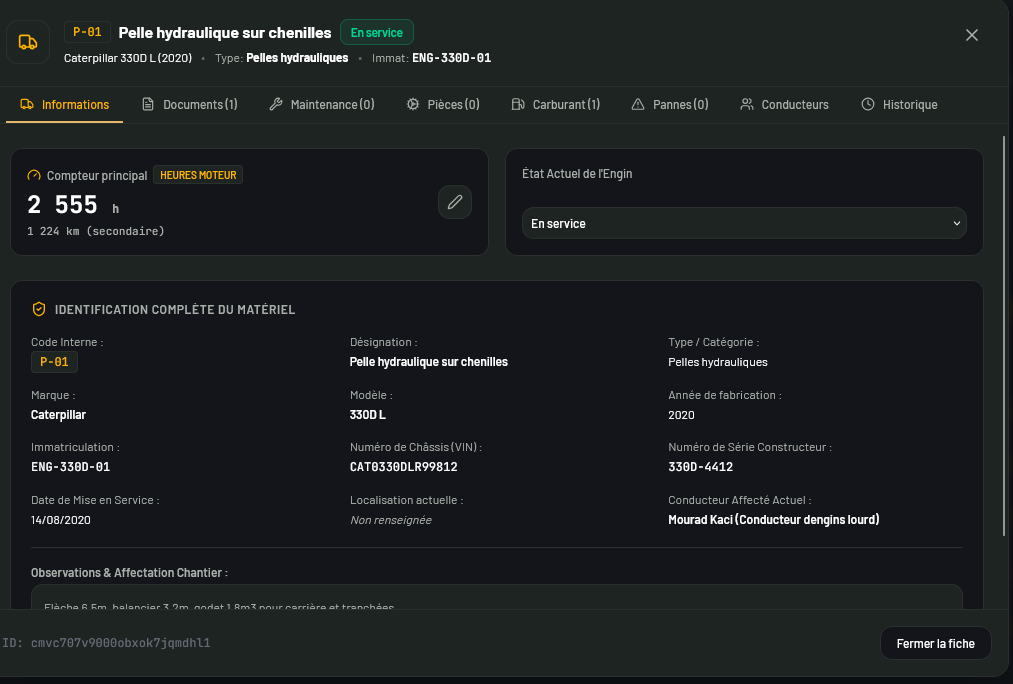1013x684 pixels.
Task: Click the Fermer la fiche button
Action: pos(935,643)
